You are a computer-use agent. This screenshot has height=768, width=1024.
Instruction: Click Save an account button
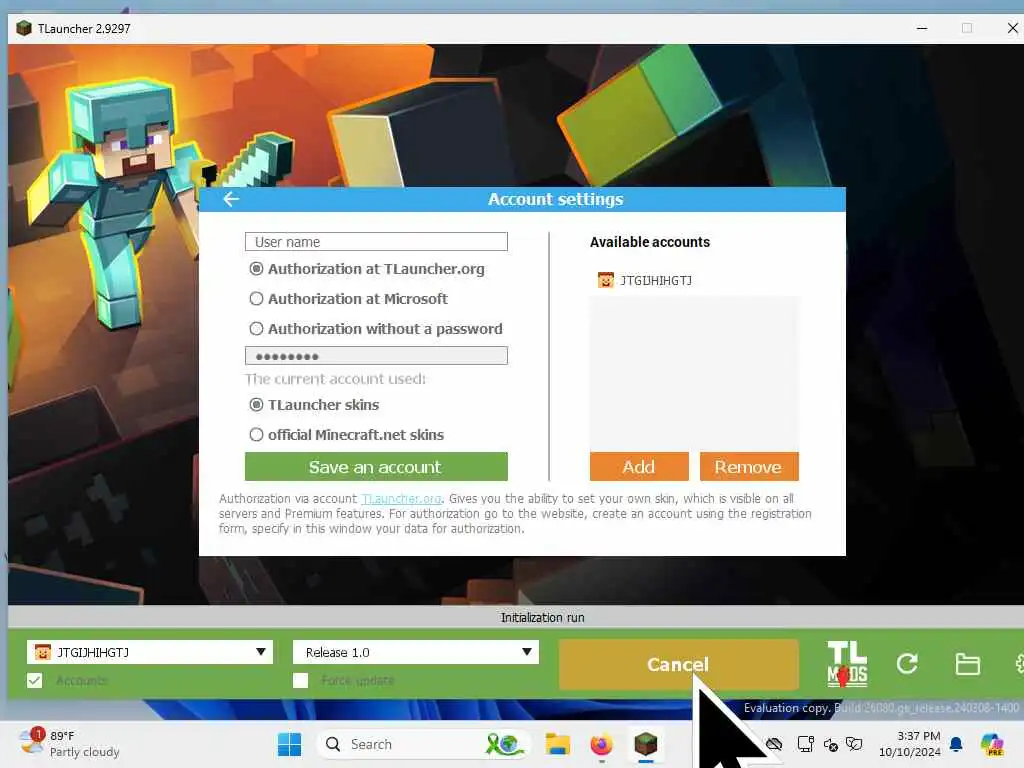coord(376,466)
